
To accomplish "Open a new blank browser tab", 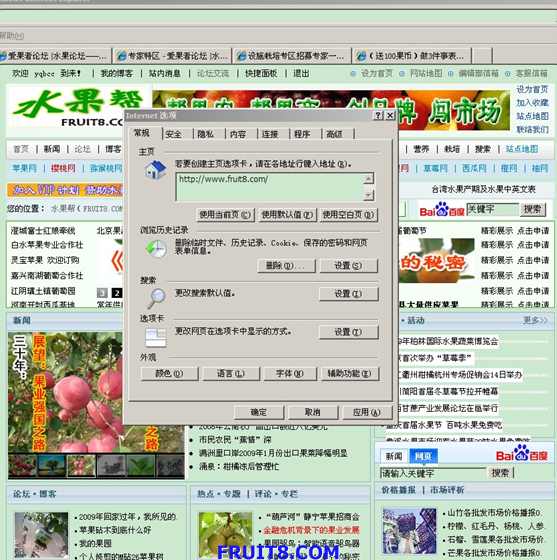I will tap(482, 56).
